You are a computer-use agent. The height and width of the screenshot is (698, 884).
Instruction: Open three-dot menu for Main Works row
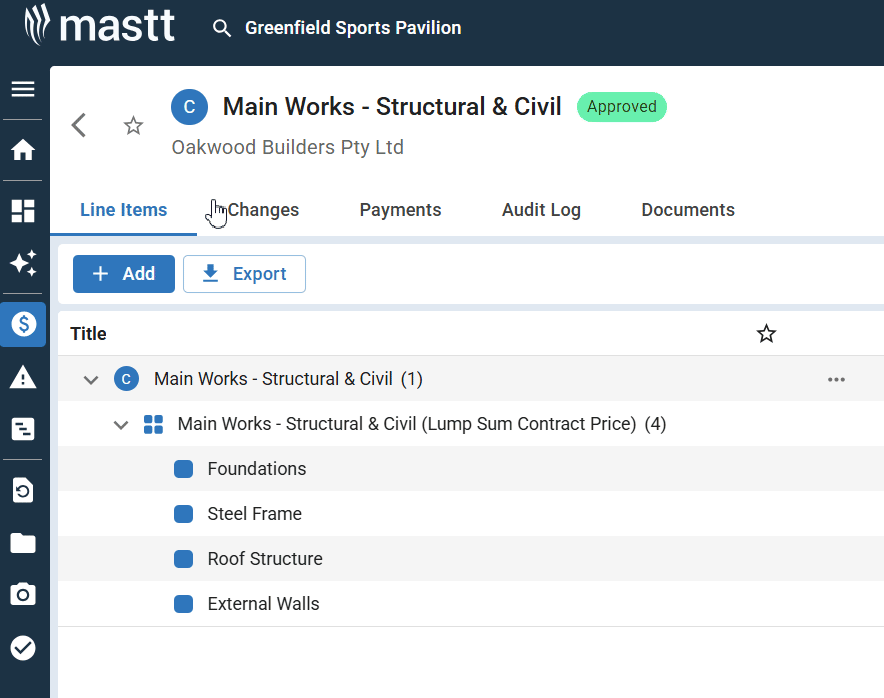(x=836, y=379)
